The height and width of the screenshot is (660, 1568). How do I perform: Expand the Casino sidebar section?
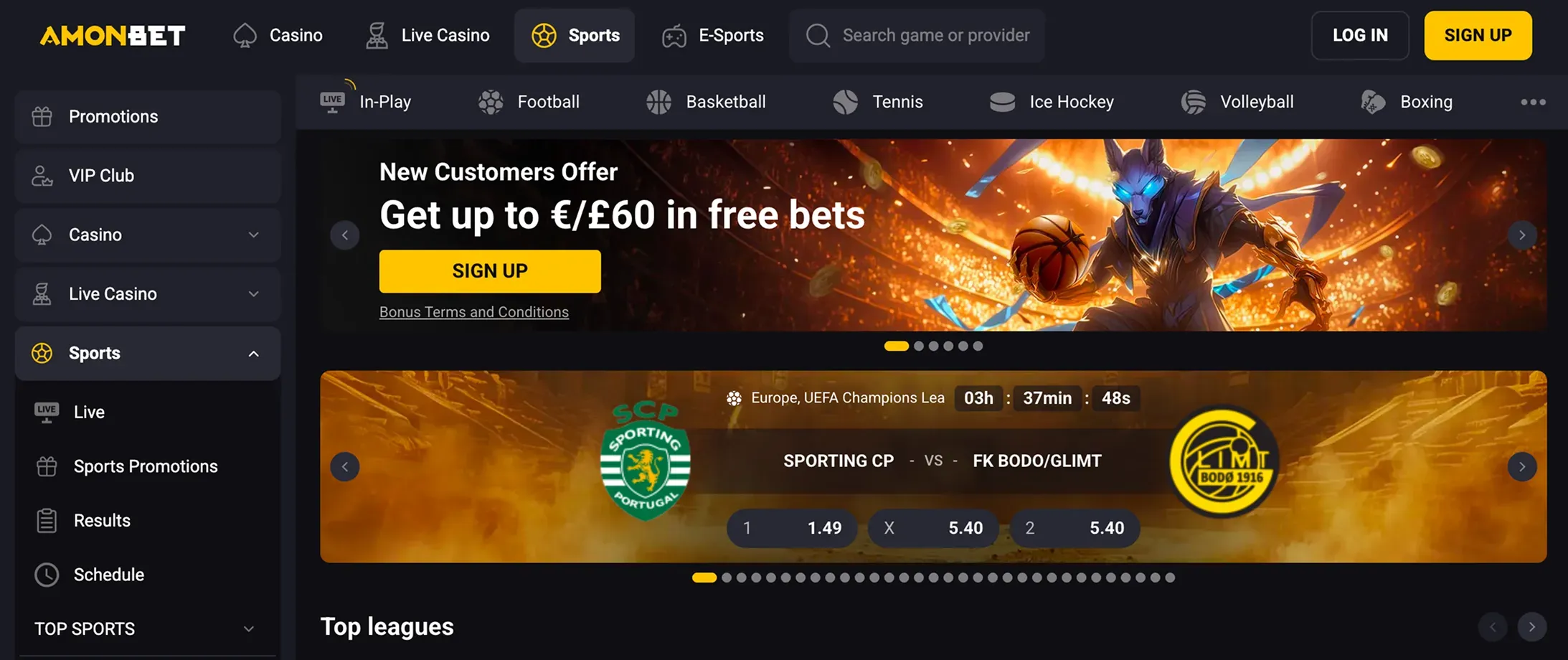[x=253, y=235]
